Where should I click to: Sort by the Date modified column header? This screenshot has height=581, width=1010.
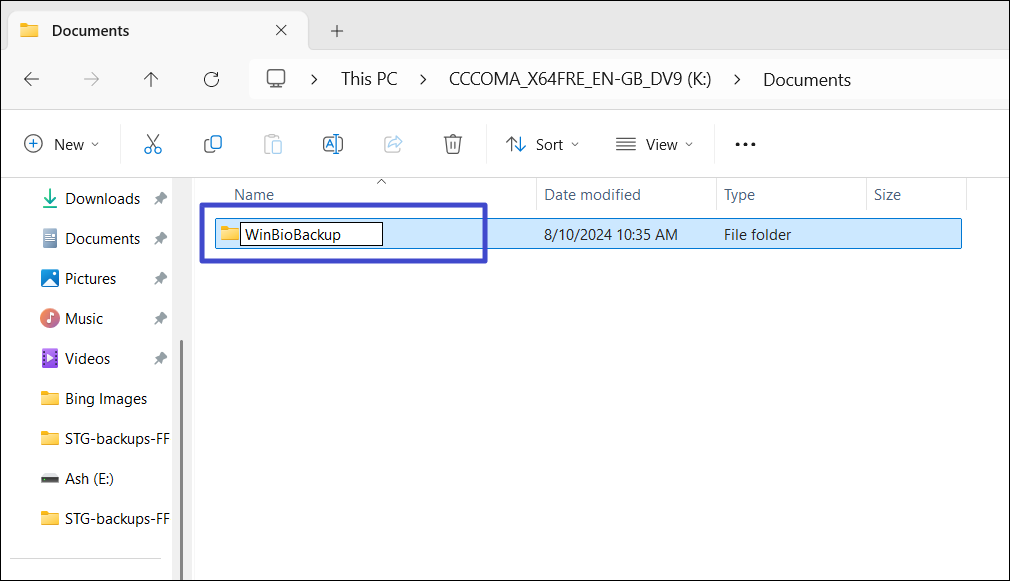click(592, 195)
